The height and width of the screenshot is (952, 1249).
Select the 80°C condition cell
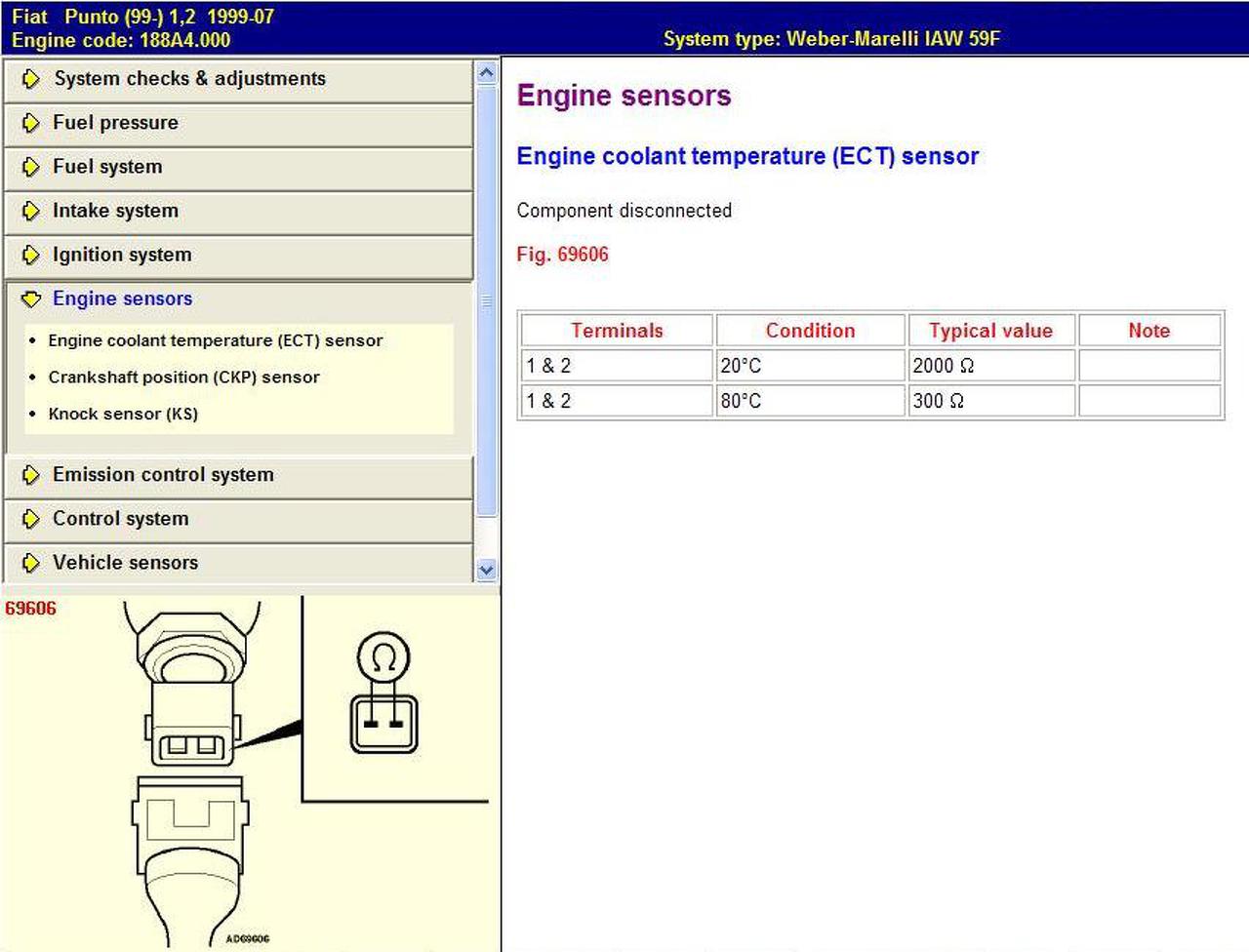pyautogui.click(x=810, y=401)
